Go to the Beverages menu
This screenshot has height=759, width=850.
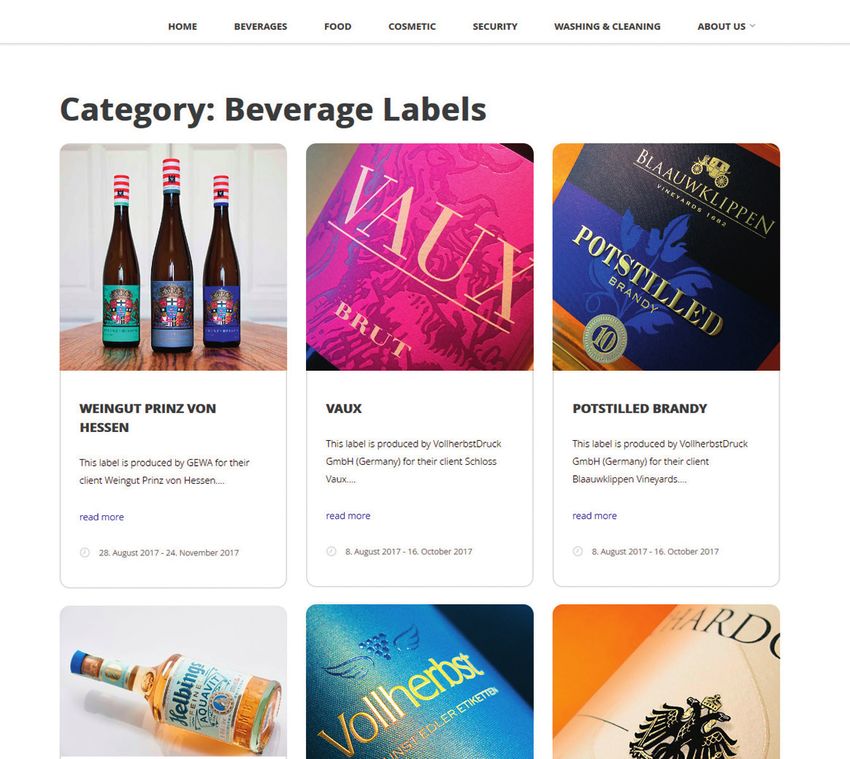tap(261, 27)
